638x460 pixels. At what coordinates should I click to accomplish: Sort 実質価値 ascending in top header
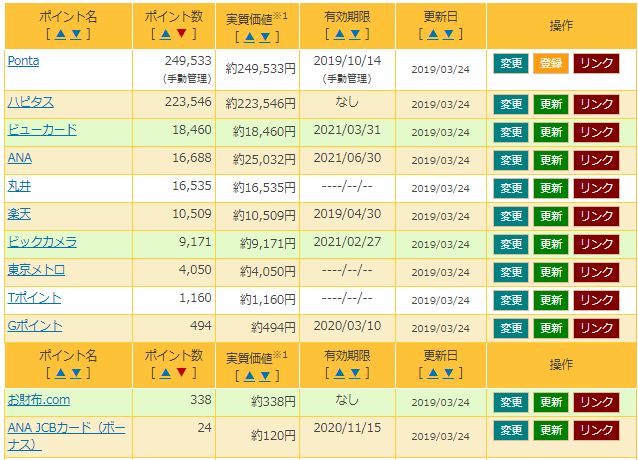pyautogui.click(x=250, y=37)
